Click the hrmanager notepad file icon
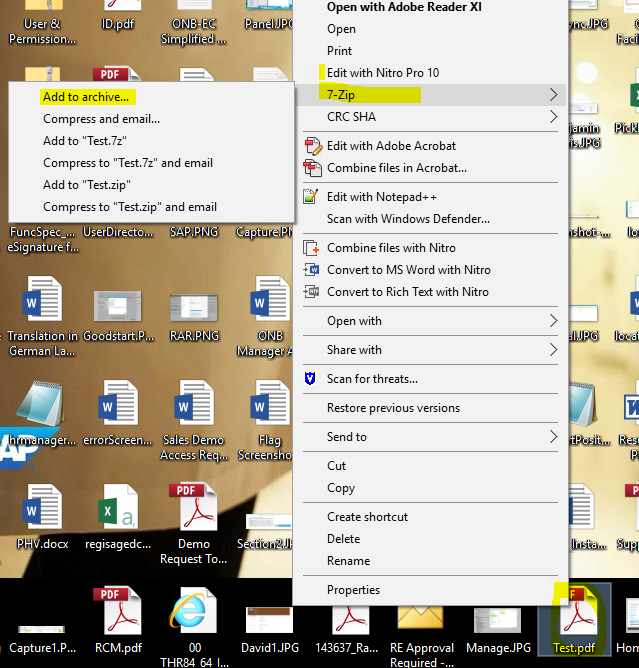This screenshot has height=668, width=639. [x=40, y=404]
